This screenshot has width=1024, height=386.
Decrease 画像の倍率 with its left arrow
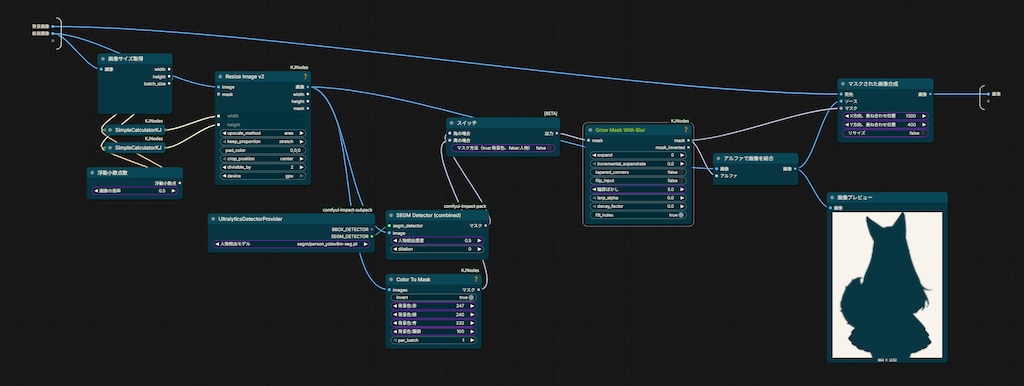[x=96, y=191]
